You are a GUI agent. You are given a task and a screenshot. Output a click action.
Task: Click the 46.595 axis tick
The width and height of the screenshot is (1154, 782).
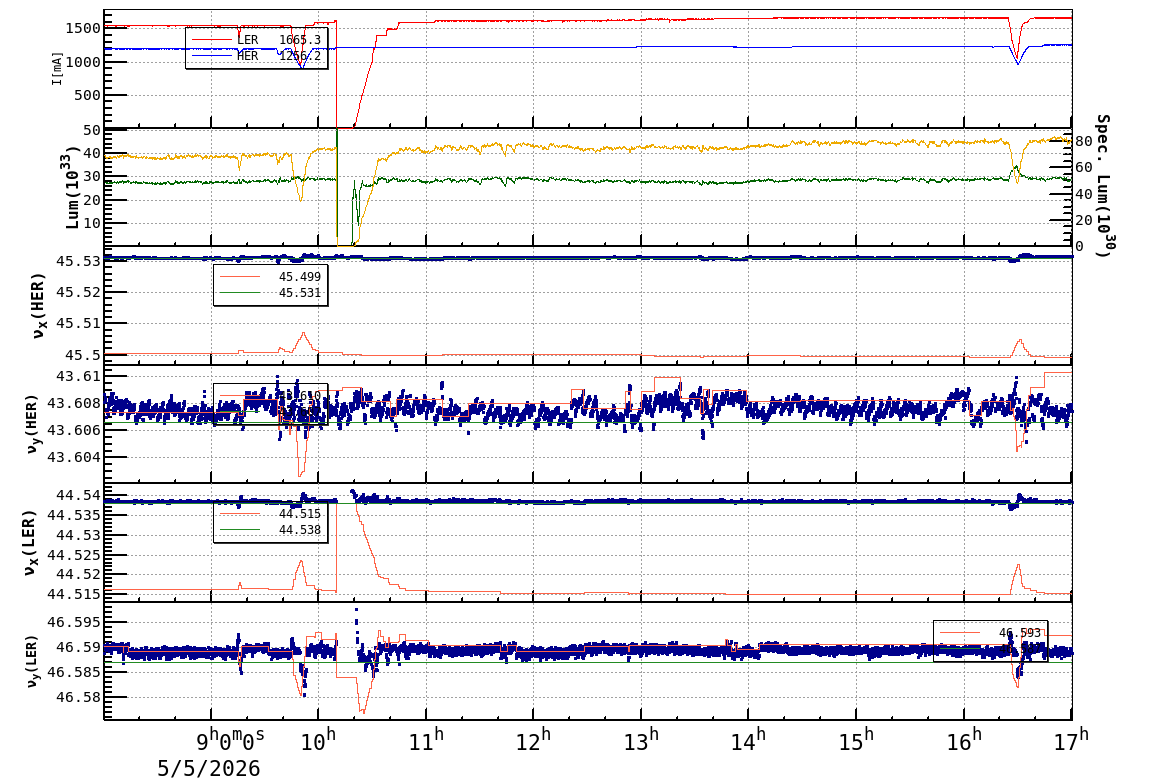74,622
